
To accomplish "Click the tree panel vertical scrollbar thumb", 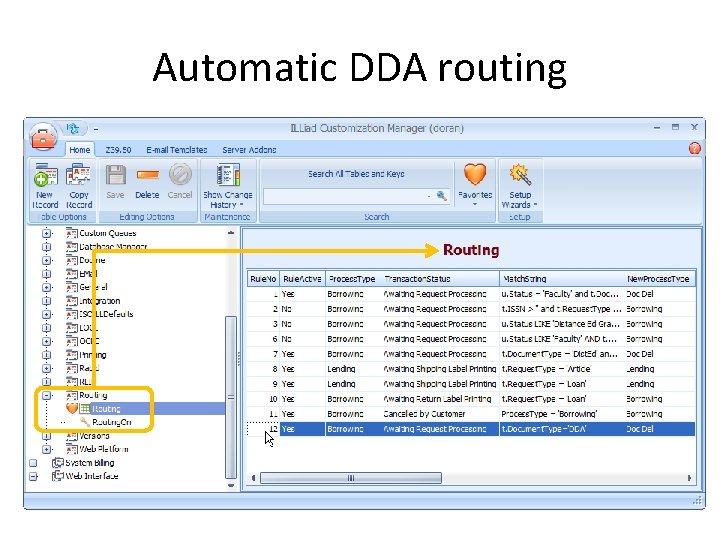I will (x=231, y=397).
